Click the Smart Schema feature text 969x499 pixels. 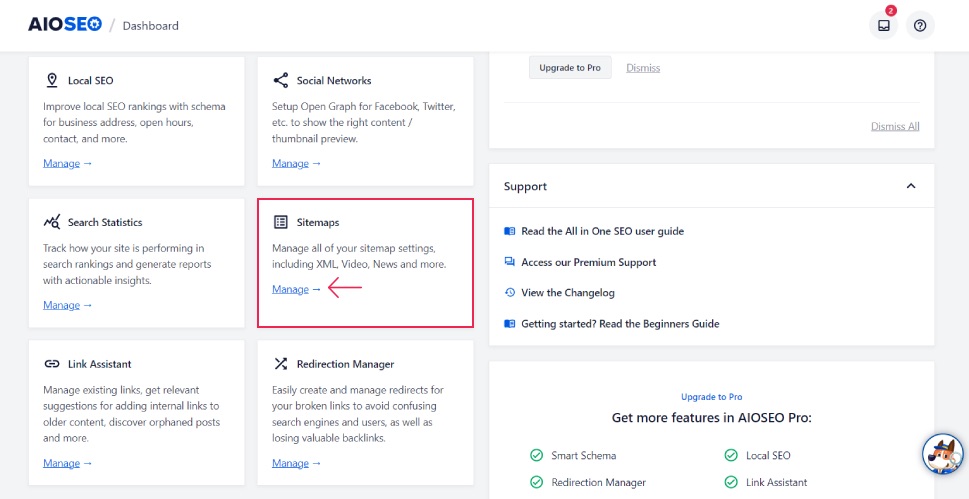[583, 456]
